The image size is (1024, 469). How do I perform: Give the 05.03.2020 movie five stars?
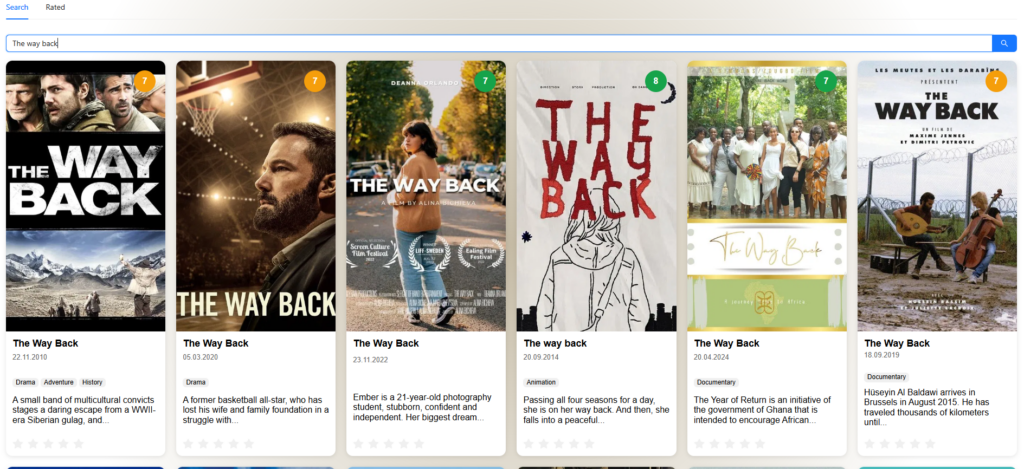248,444
